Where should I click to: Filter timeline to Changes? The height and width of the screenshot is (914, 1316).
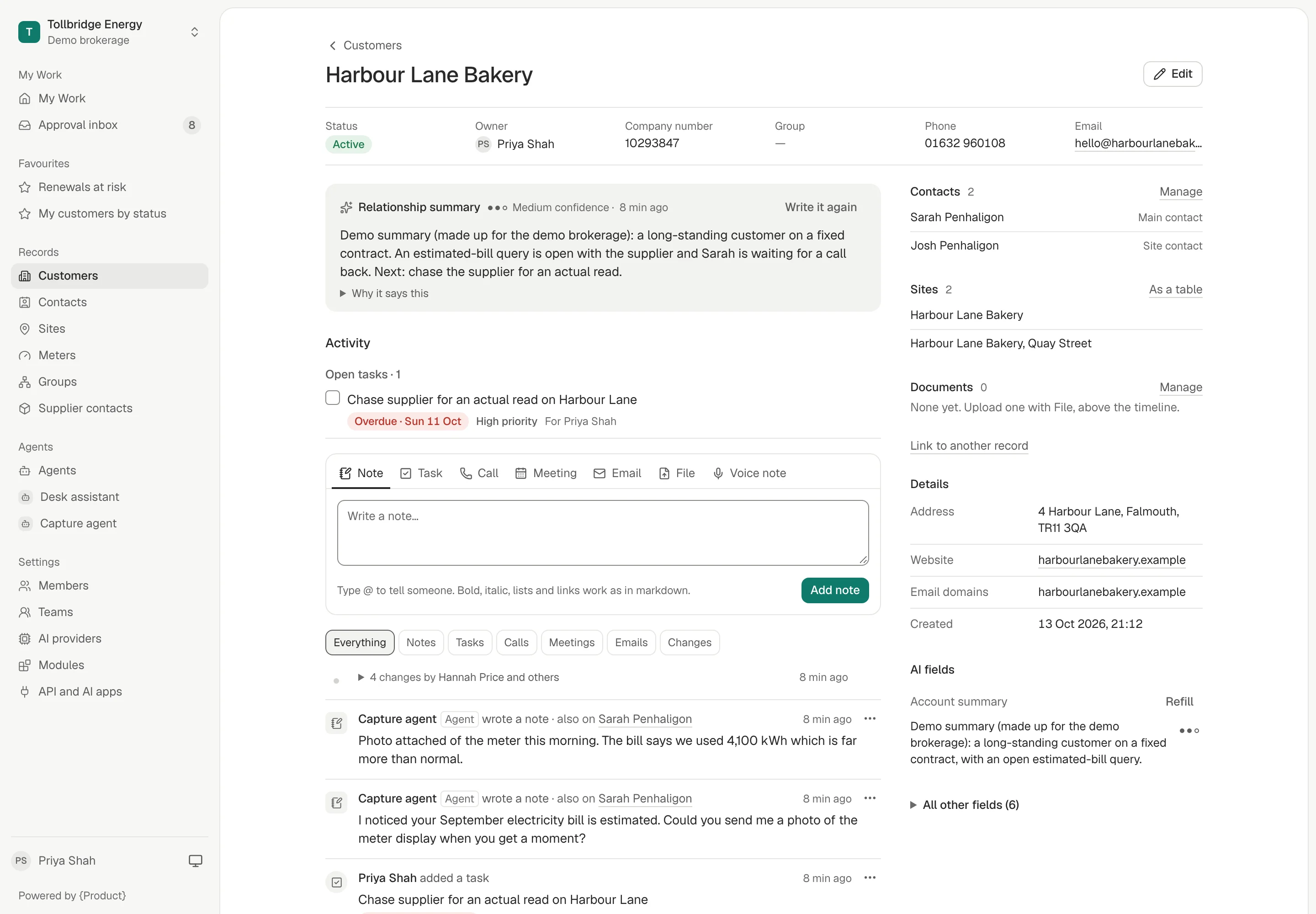click(x=690, y=643)
